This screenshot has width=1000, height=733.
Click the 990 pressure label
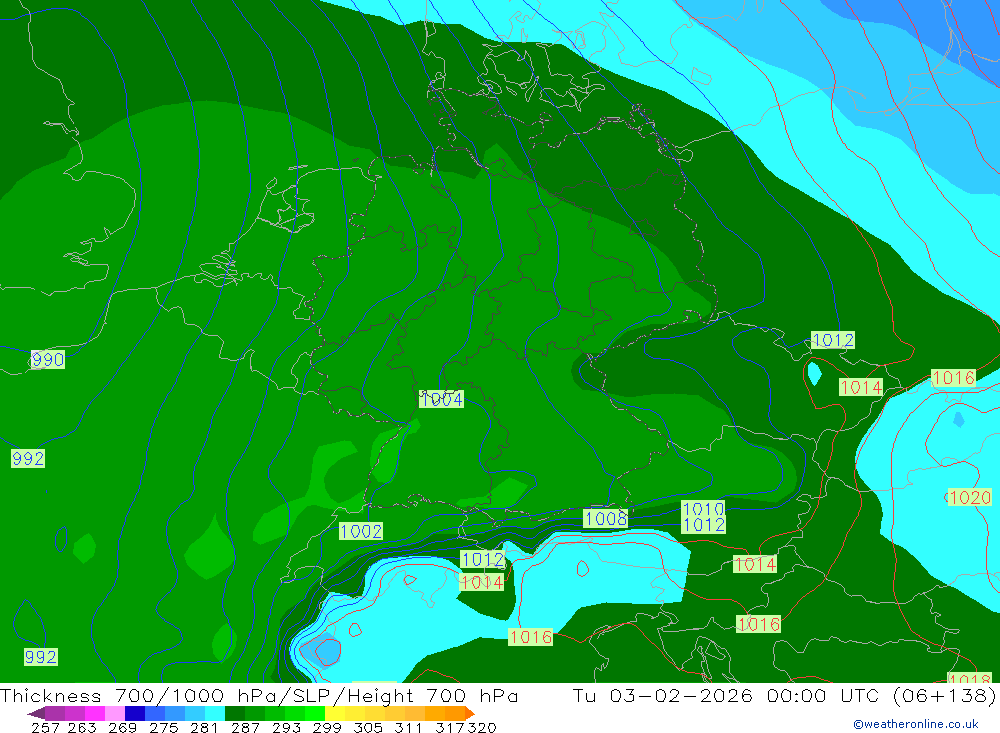[48, 360]
